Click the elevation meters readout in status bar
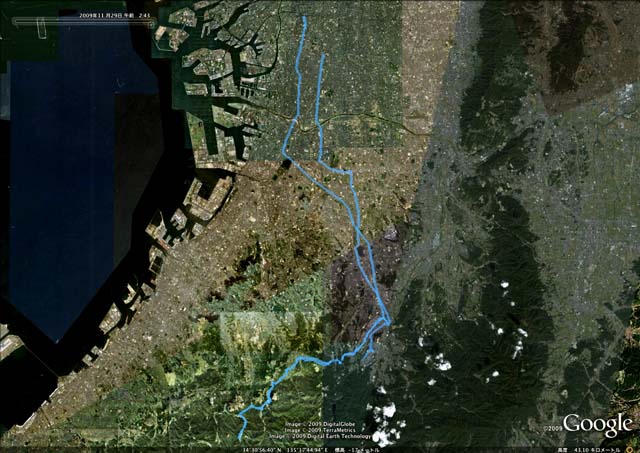The width and height of the screenshot is (640, 453). point(356,450)
